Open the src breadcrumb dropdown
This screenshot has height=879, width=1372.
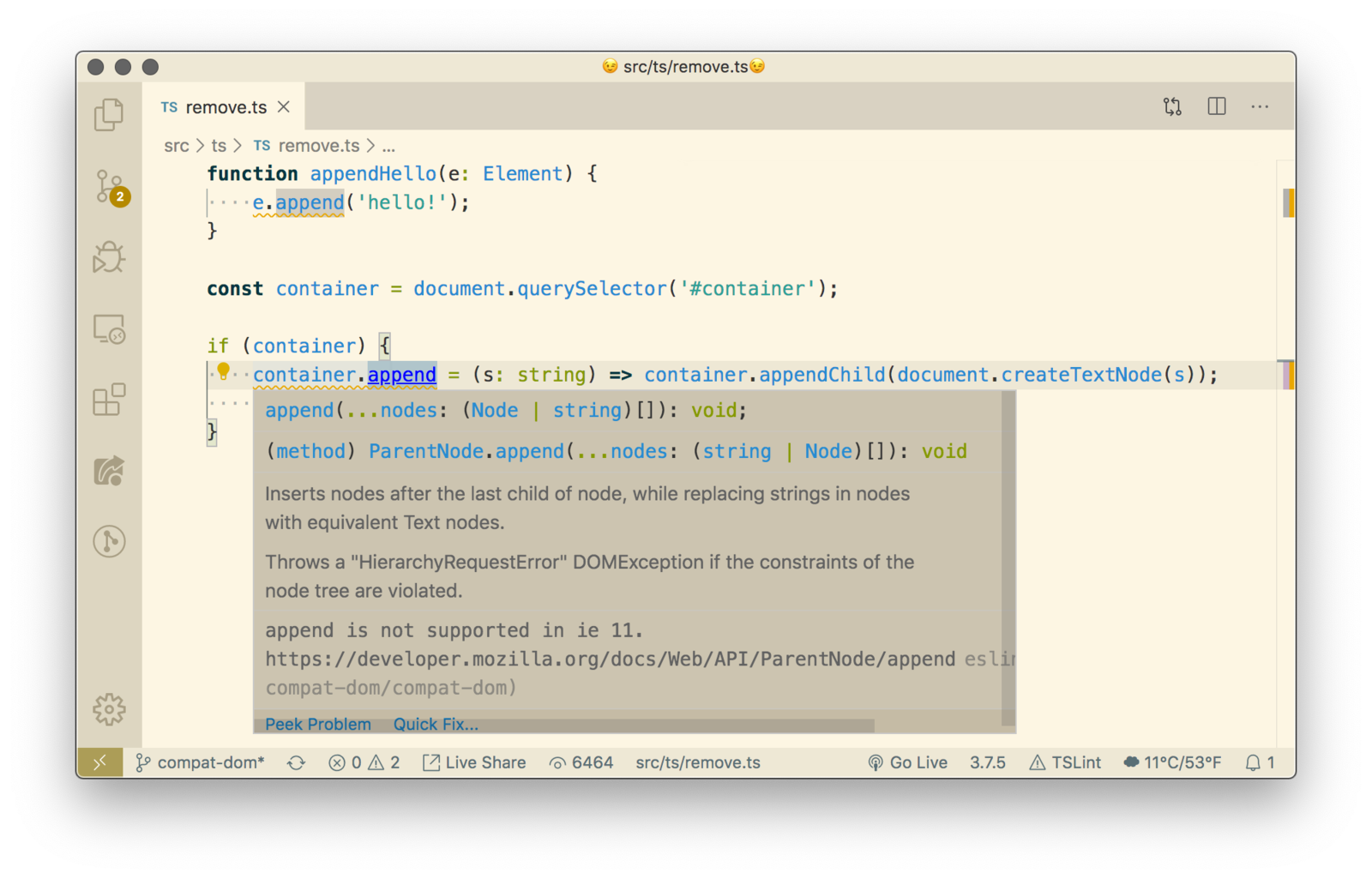(x=176, y=146)
